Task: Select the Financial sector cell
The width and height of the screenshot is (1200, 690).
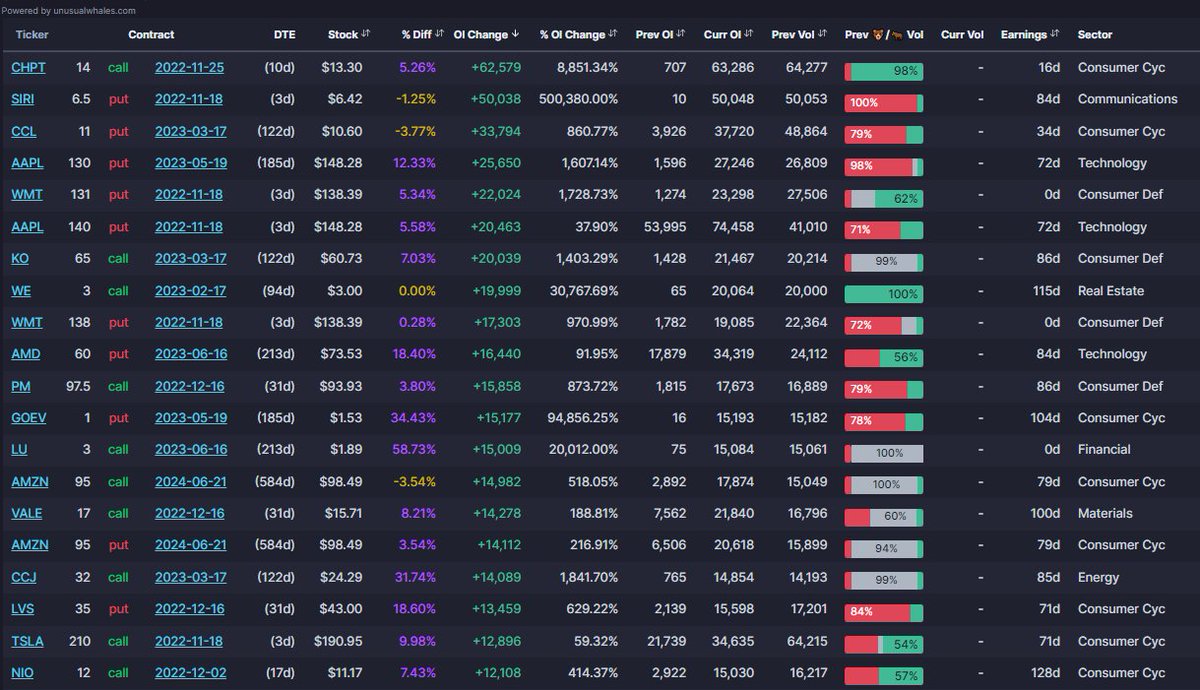Action: (1104, 450)
